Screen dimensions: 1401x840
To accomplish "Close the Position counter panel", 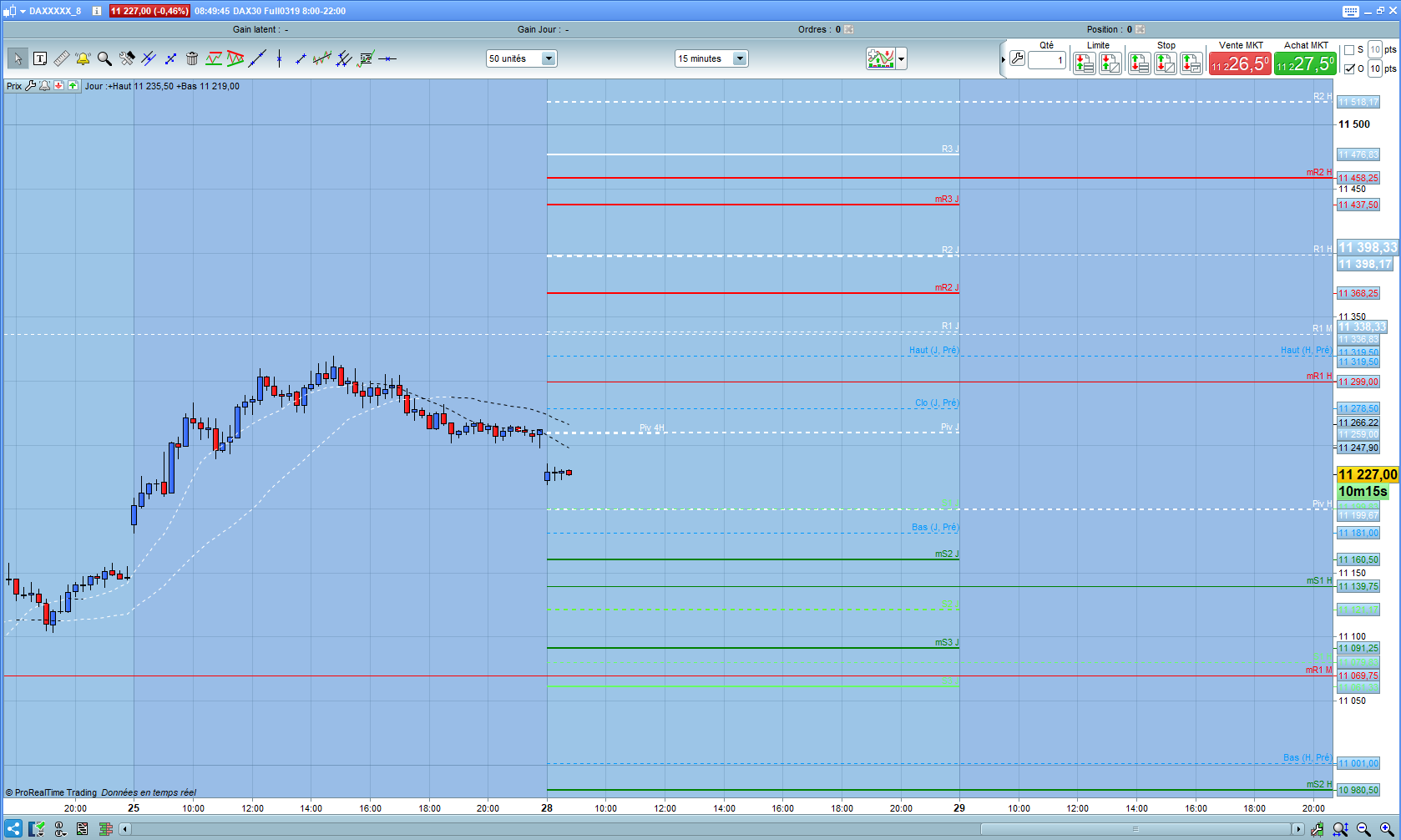I will (1141, 29).
